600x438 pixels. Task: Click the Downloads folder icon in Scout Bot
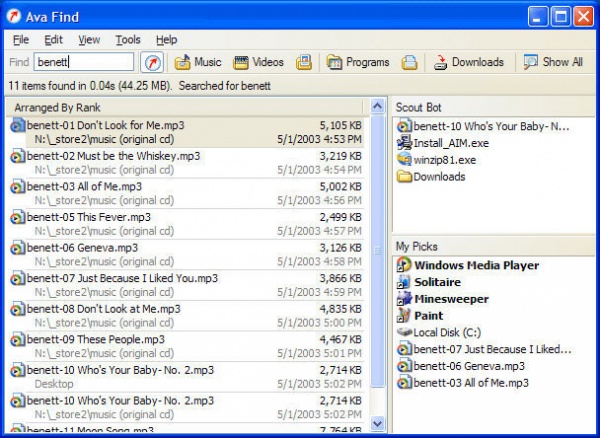404,177
